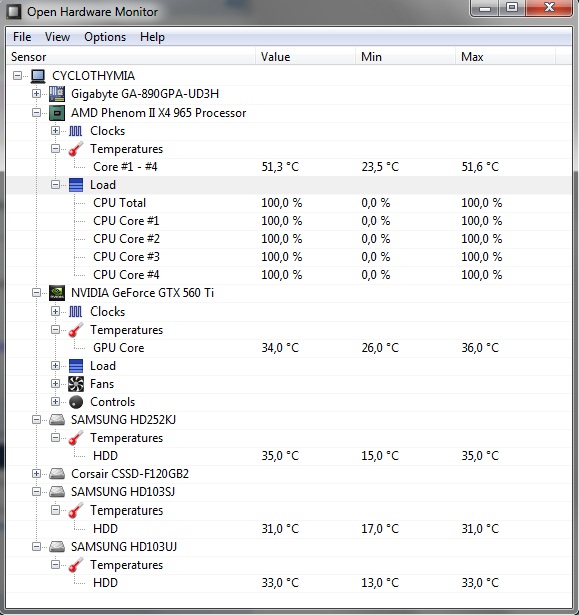Open the View menu

coord(57,37)
